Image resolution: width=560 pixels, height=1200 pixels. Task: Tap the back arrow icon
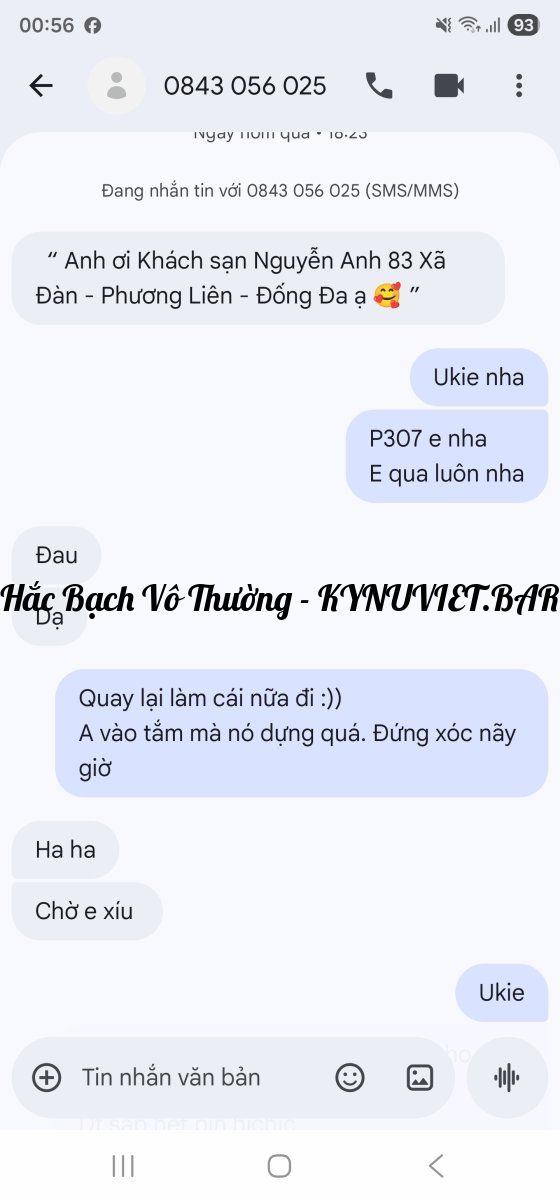(x=41, y=86)
